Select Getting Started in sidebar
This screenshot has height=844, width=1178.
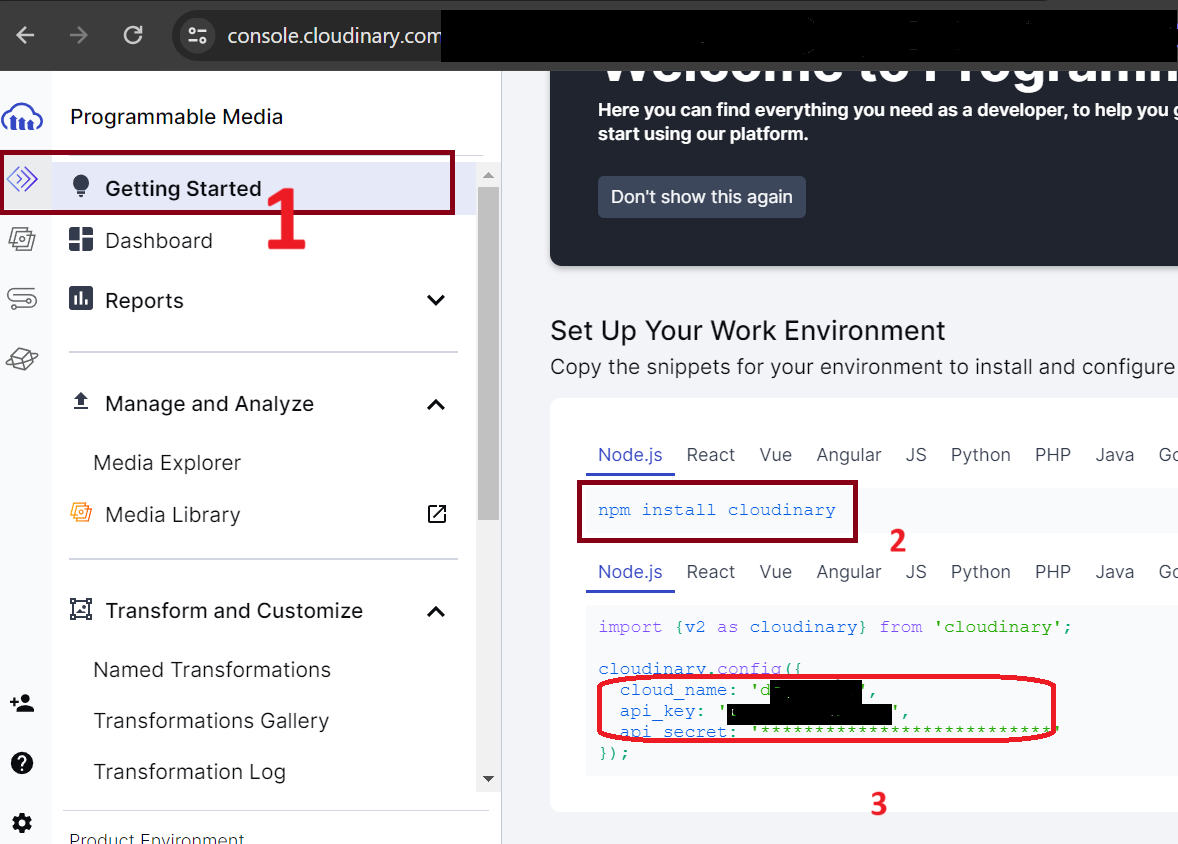[x=264, y=188]
